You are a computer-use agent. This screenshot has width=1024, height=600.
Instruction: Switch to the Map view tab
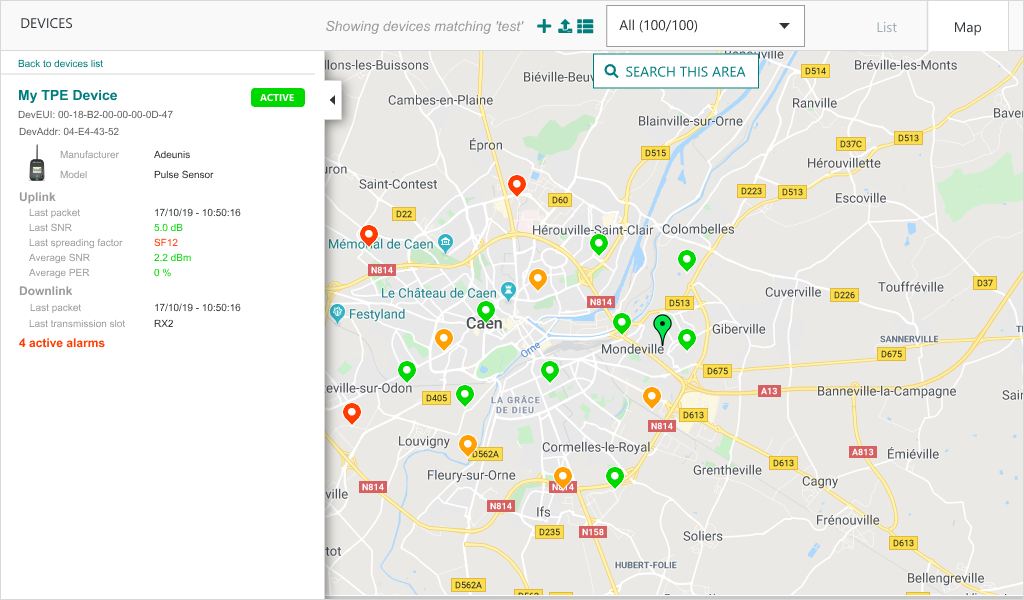[967, 27]
